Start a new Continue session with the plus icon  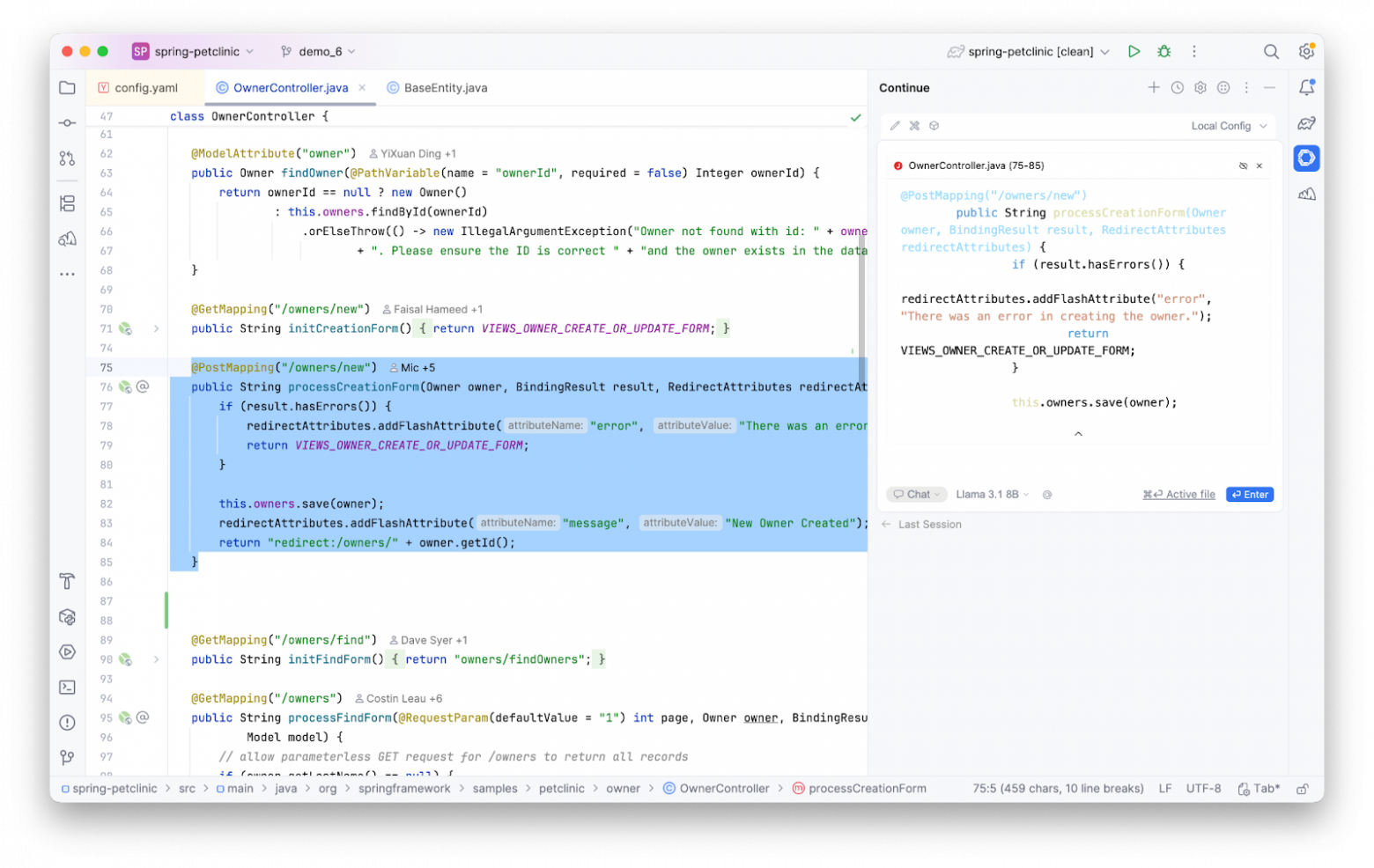click(1154, 87)
